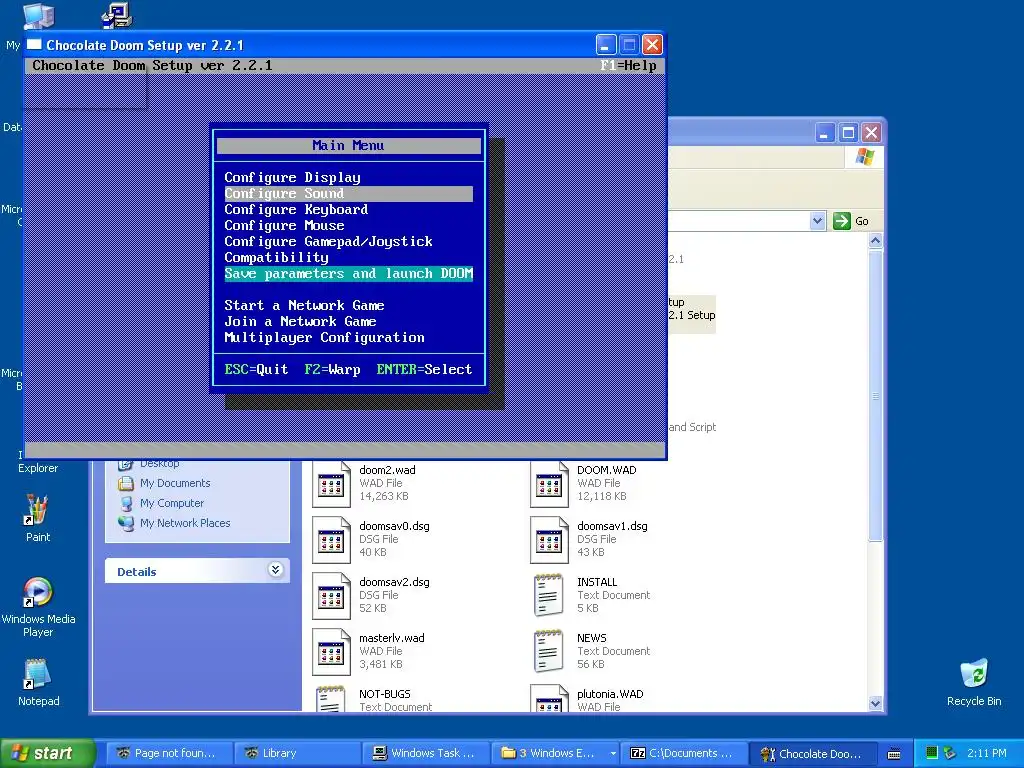
Task: Select plutonia.WAD file icon
Action: [x=549, y=698]
